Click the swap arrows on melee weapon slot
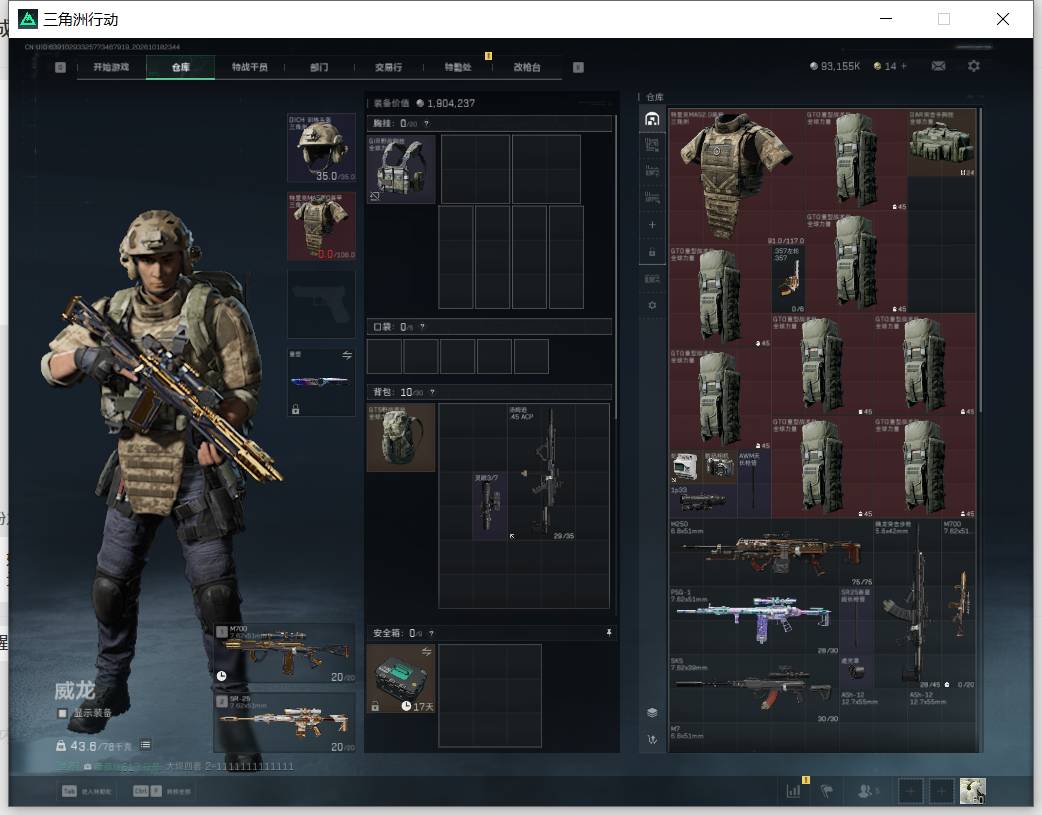Viewport: 1042px width, 815px height. (347, 356)
